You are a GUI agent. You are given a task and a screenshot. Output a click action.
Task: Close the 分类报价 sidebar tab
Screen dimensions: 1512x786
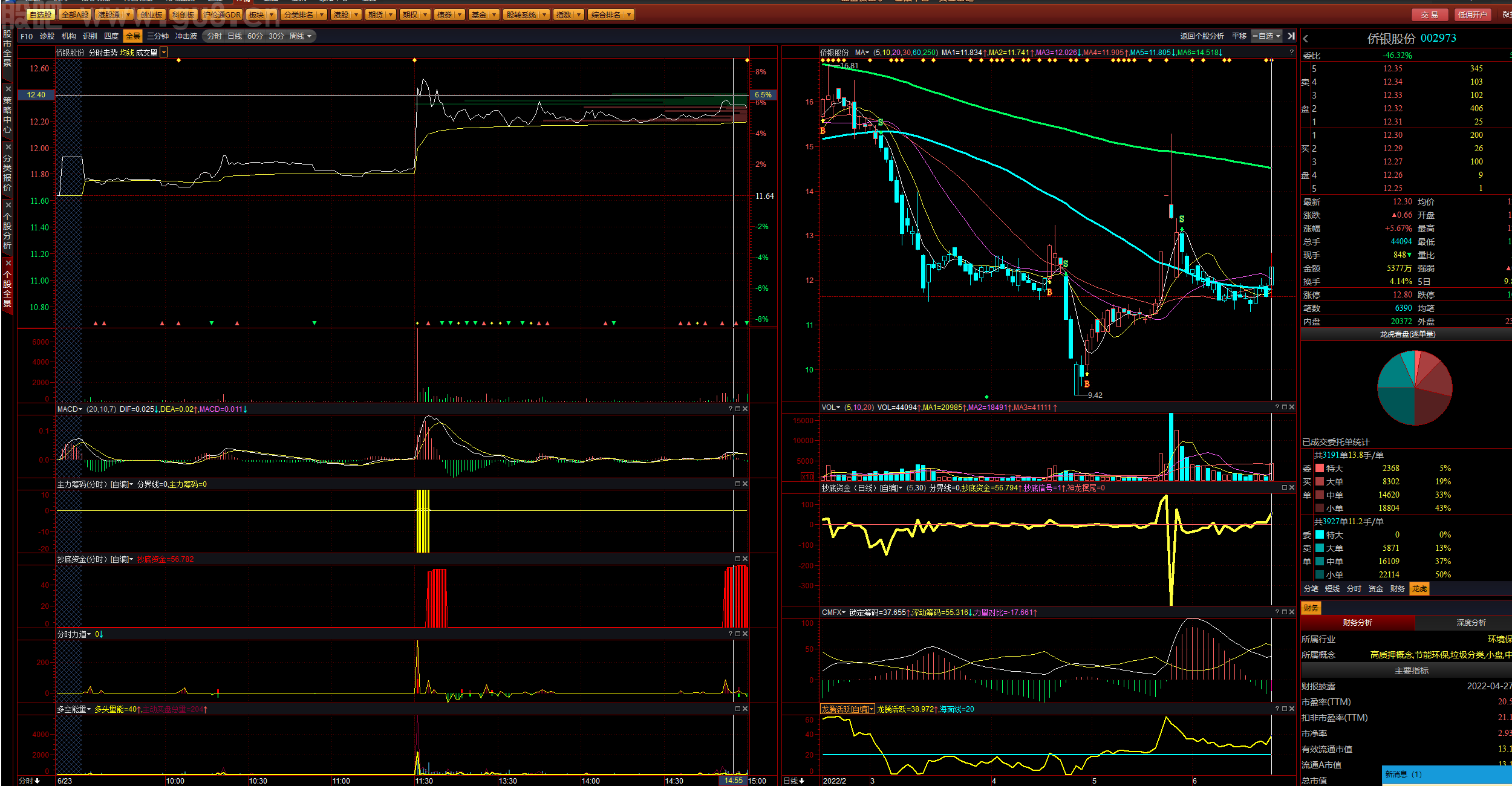click(x=8, y=148)
